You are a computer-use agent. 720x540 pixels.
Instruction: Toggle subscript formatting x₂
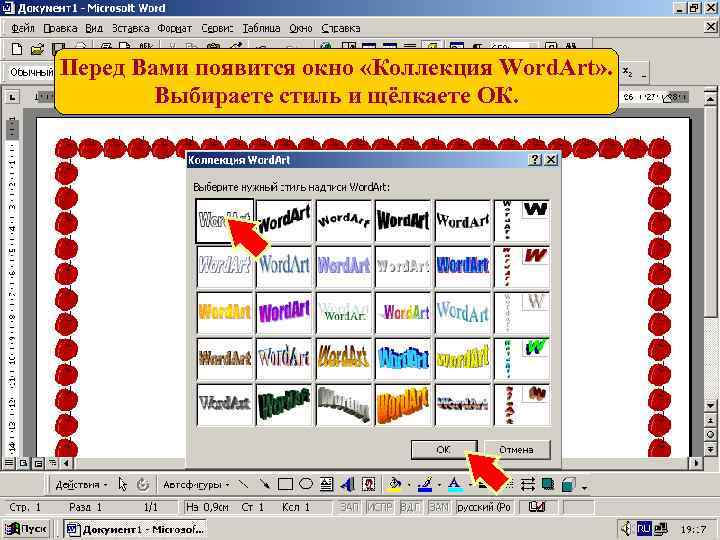627,72
